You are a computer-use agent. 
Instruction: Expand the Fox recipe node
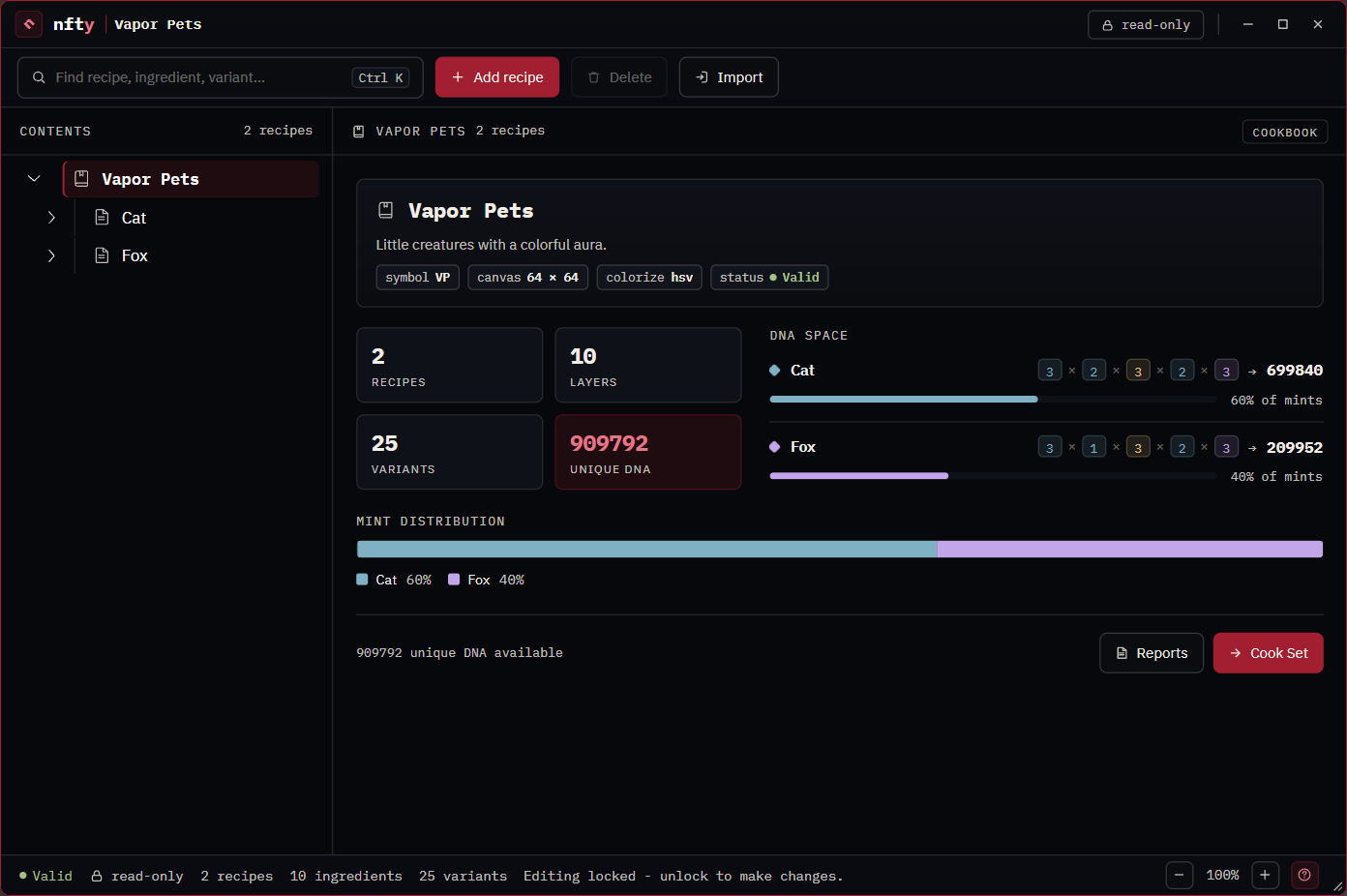tap(51, 255)
